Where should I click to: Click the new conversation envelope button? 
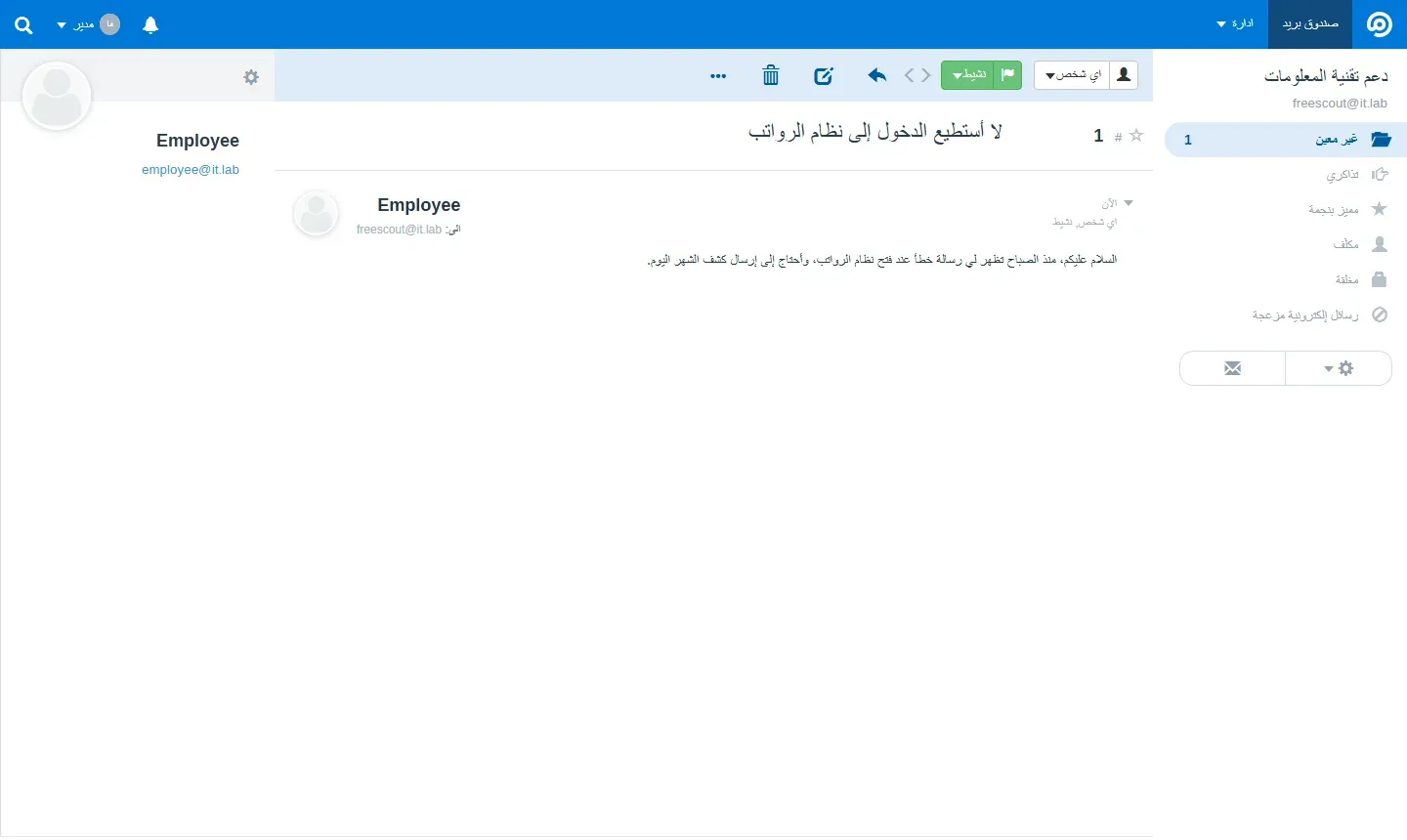click(1233, 368)
